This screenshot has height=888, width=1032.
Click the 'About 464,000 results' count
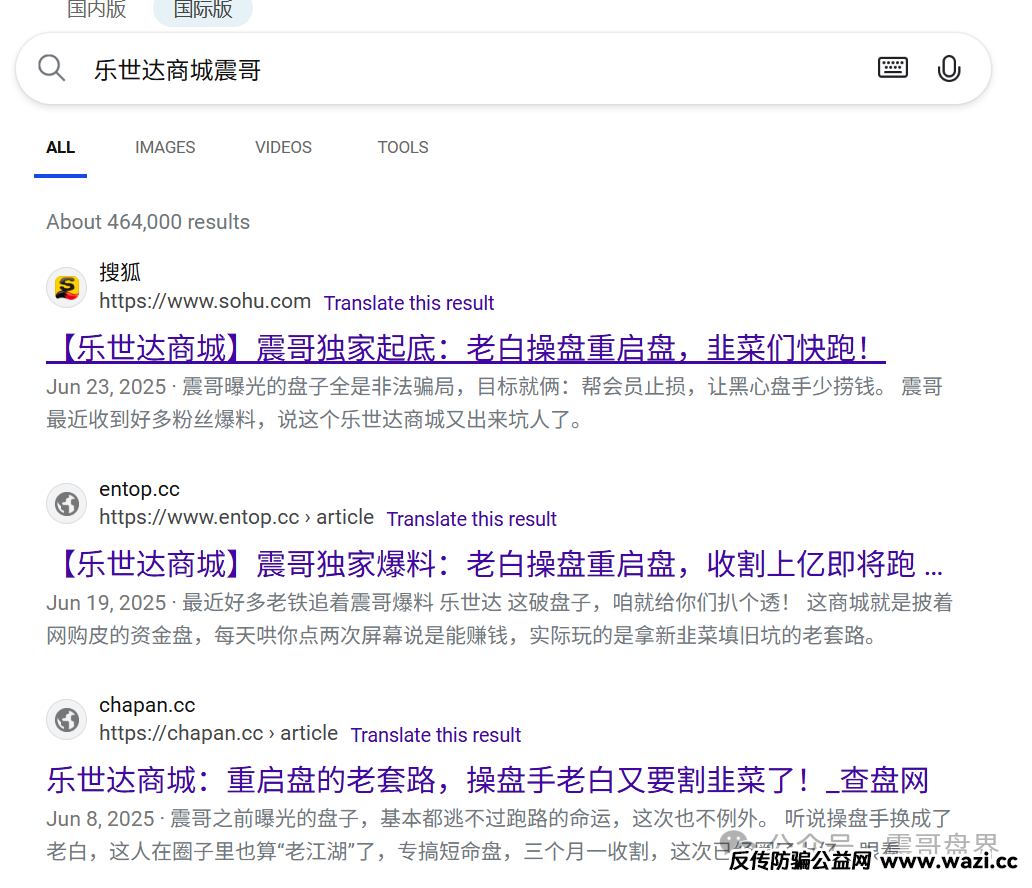click(148, 222)
